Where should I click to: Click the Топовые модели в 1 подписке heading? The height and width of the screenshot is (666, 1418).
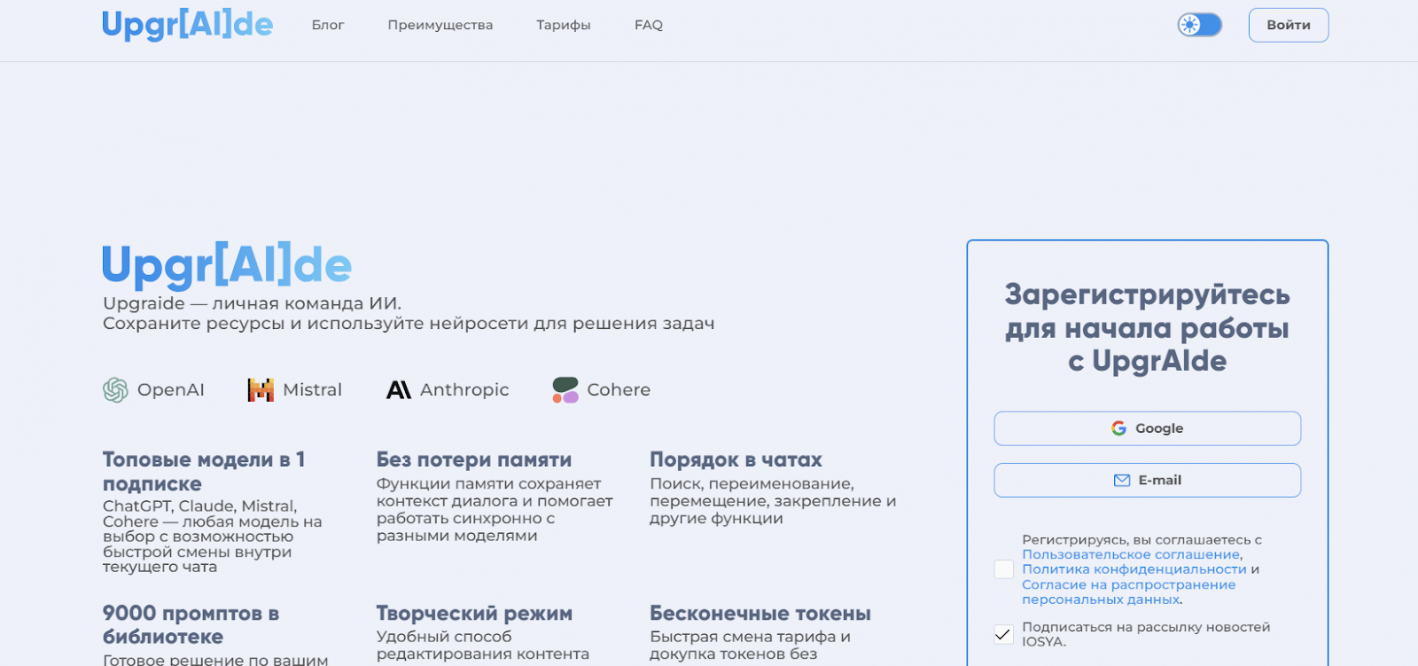204,472
